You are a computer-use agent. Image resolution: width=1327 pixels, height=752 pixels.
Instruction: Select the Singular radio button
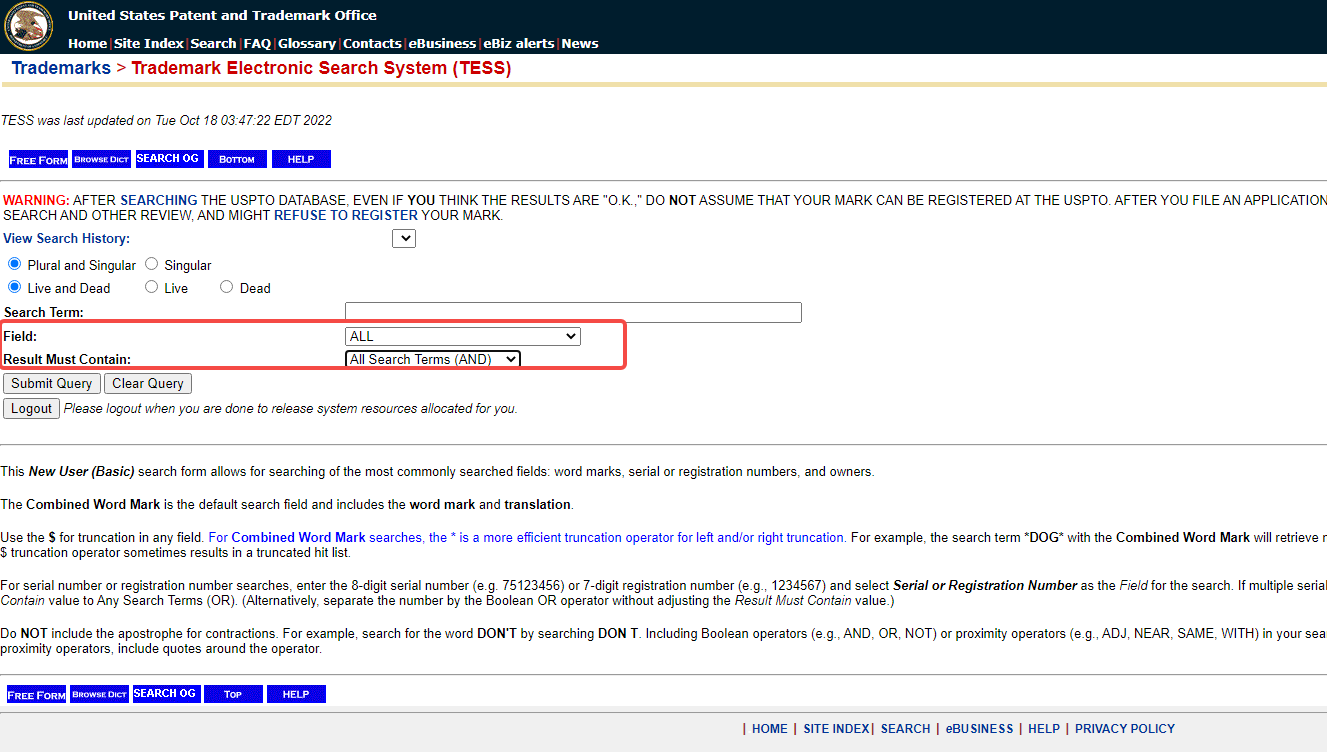tap(151, 264)
